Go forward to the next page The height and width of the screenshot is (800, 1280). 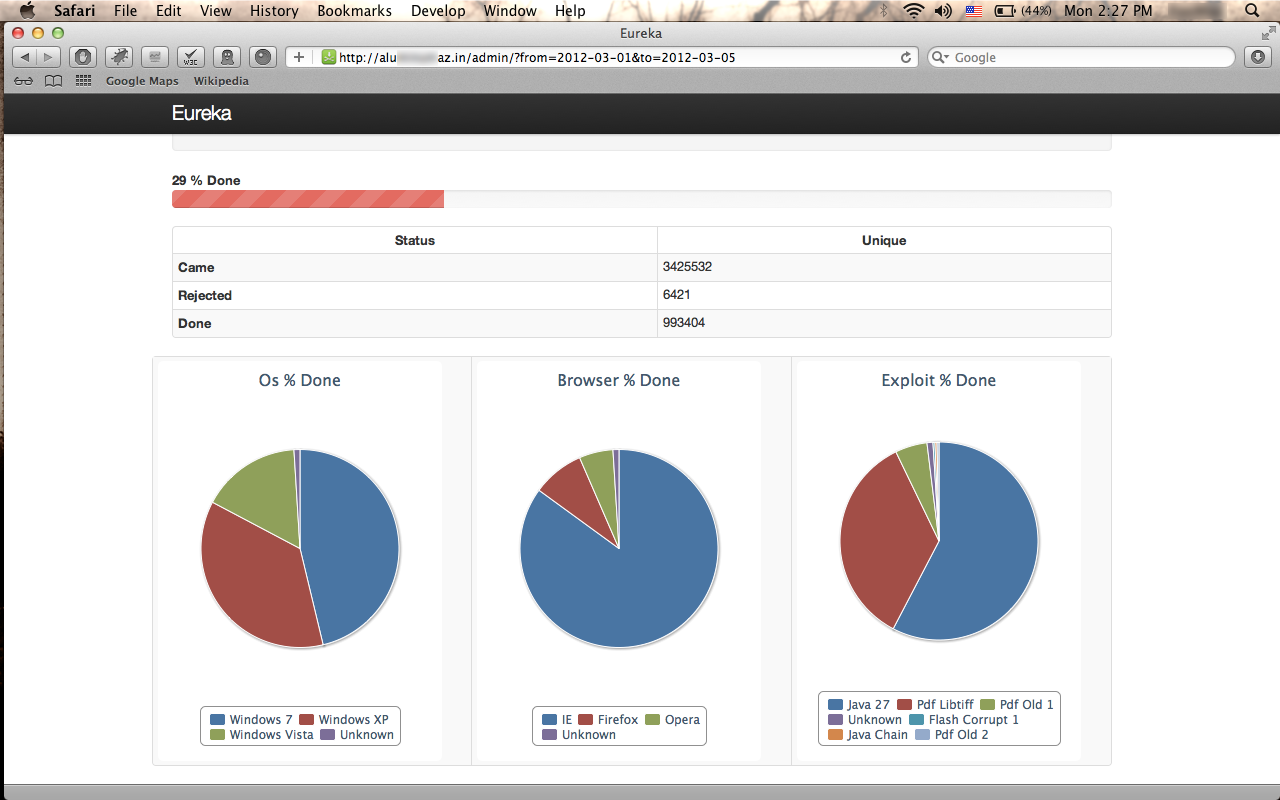[x=48, y=57]
